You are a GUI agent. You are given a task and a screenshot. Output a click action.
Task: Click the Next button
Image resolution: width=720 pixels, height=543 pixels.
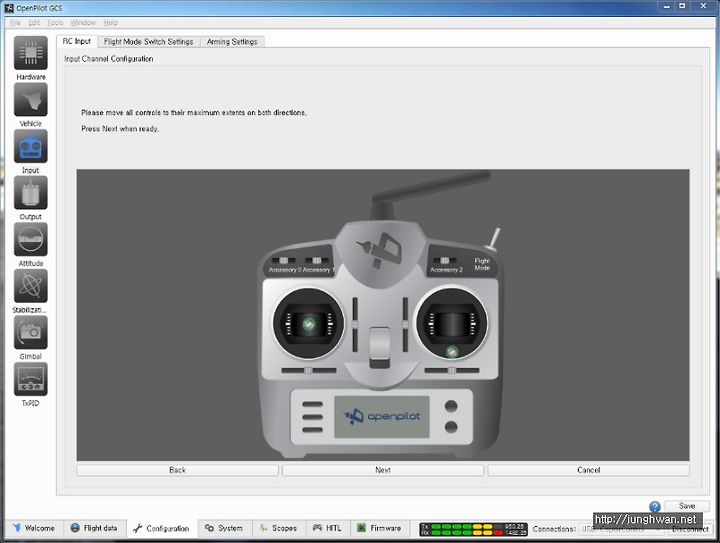(382, 470)
